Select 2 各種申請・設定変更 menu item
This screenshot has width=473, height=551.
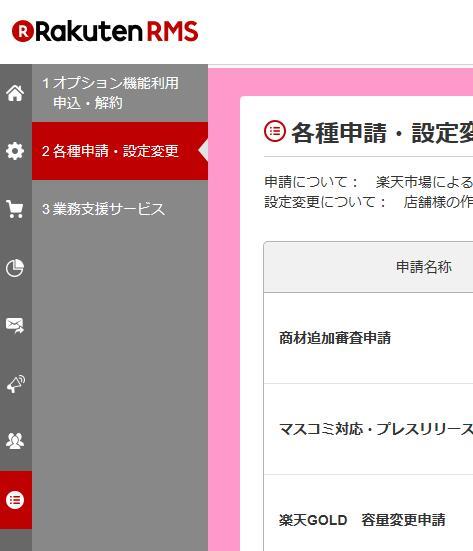click(120, 151)
